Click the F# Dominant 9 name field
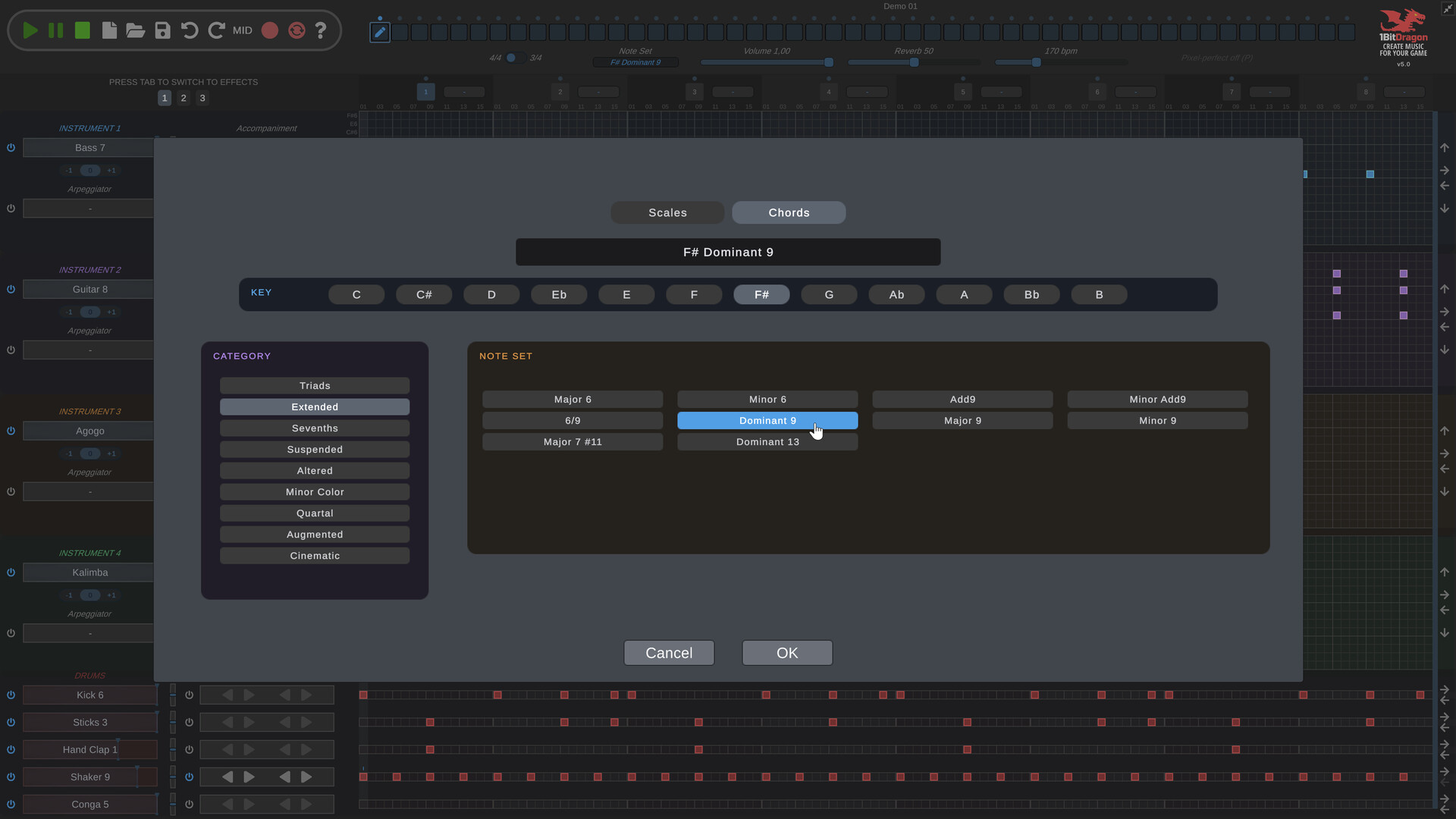Screen dimensions: 1456x819 pyautogui.click(x=728, y=252)
